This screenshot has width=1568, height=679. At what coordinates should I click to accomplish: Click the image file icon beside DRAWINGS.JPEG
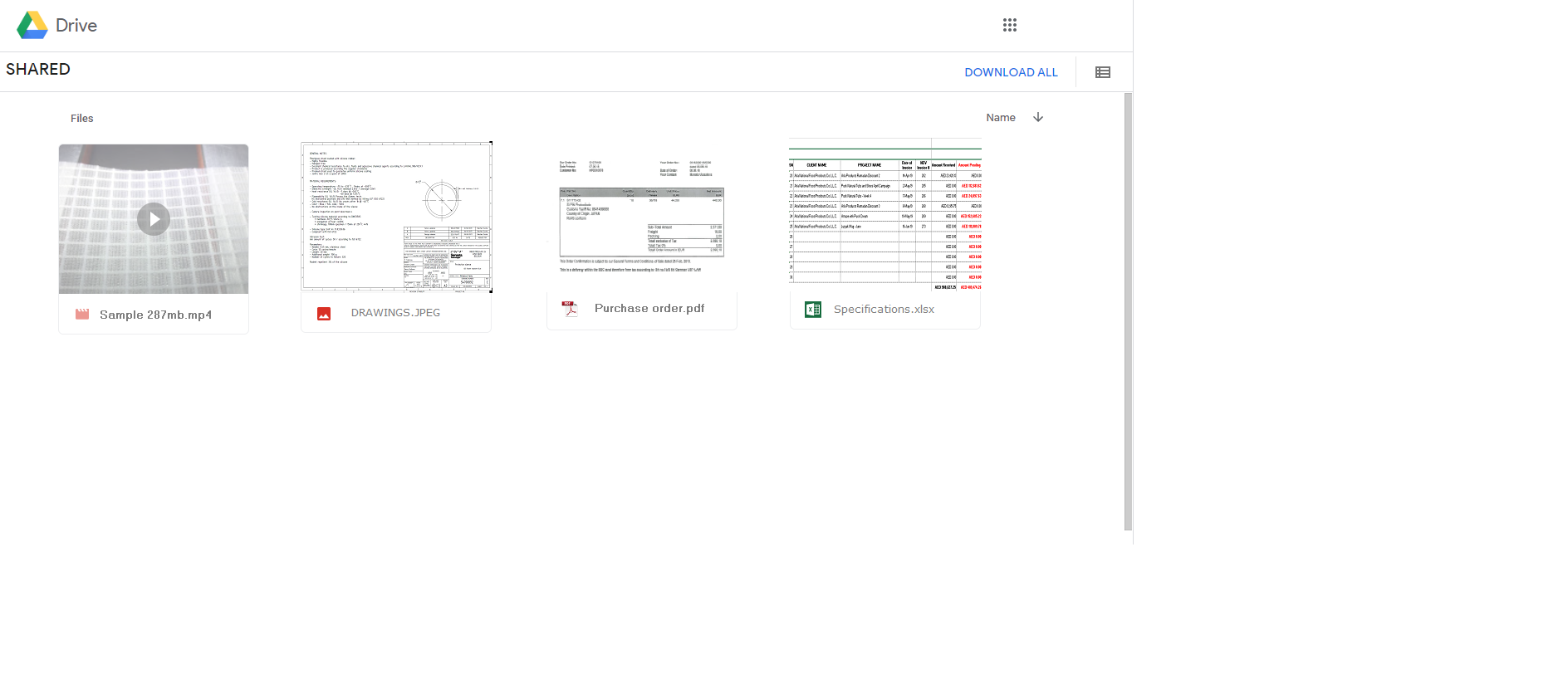click(x=324, y=313)
